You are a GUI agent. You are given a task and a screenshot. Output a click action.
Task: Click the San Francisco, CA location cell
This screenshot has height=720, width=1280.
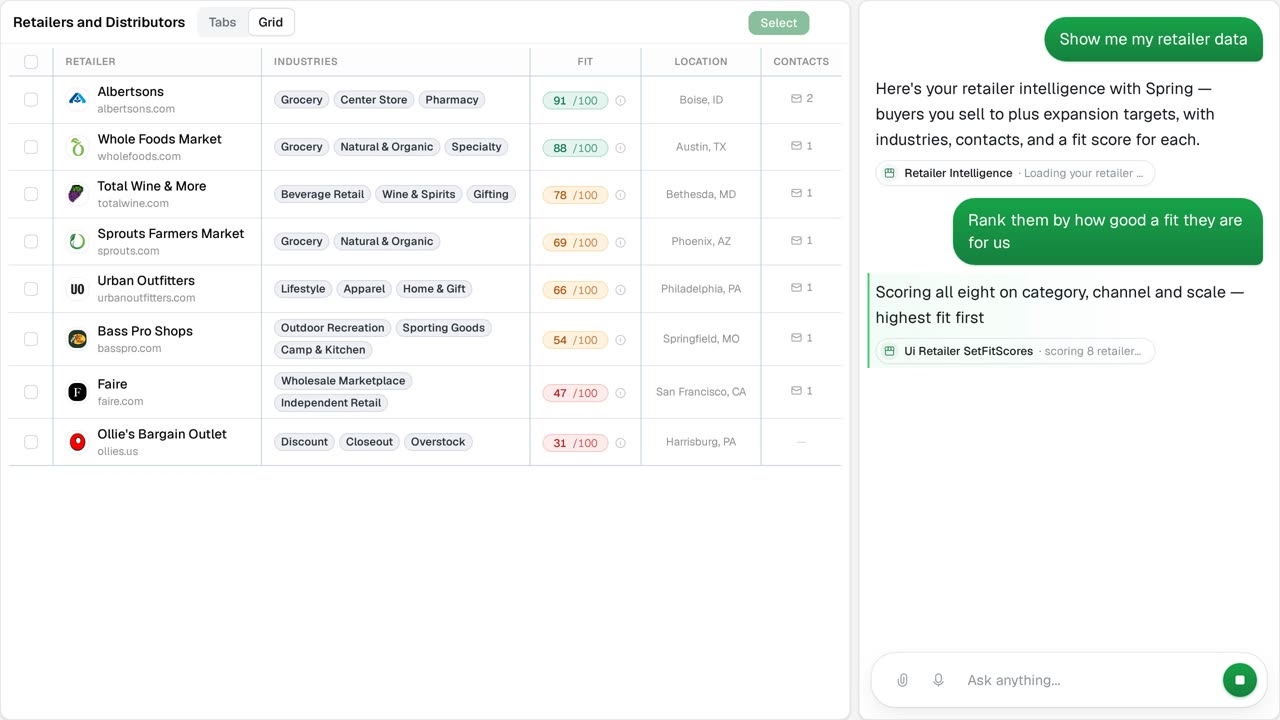[701, 392]
